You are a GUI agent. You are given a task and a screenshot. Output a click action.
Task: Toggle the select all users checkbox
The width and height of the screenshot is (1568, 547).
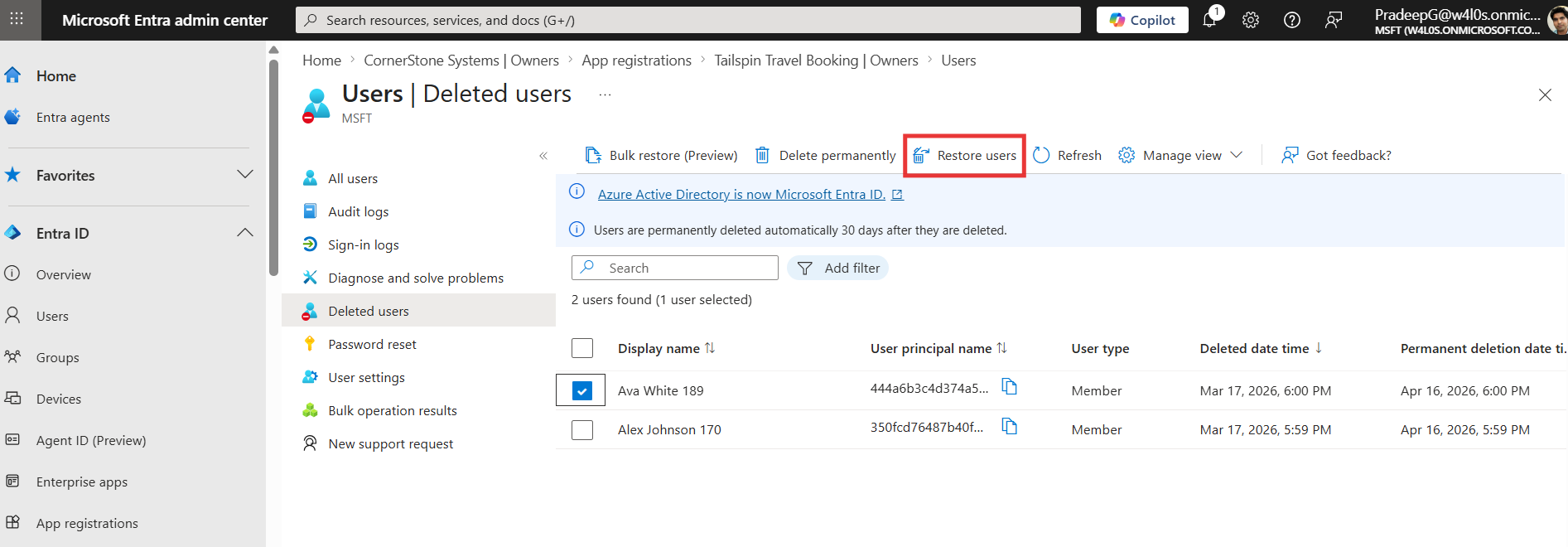(x=582, y=348)
